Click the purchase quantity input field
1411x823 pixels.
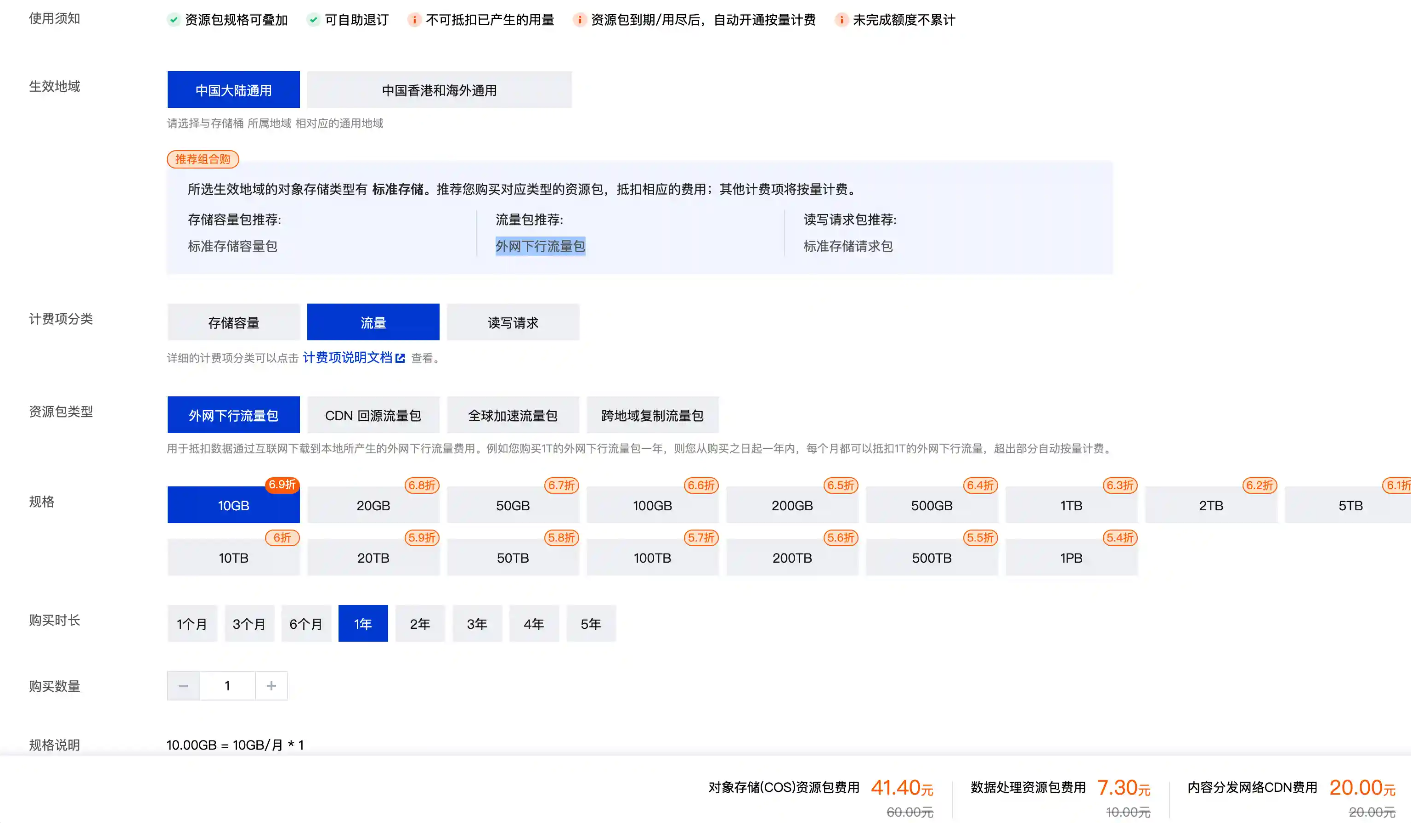(227, 686)
